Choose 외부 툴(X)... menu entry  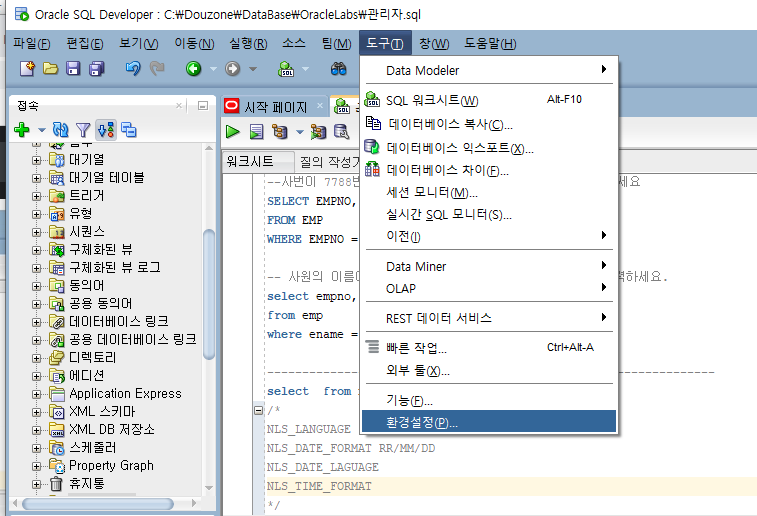[x=489, y=370]
